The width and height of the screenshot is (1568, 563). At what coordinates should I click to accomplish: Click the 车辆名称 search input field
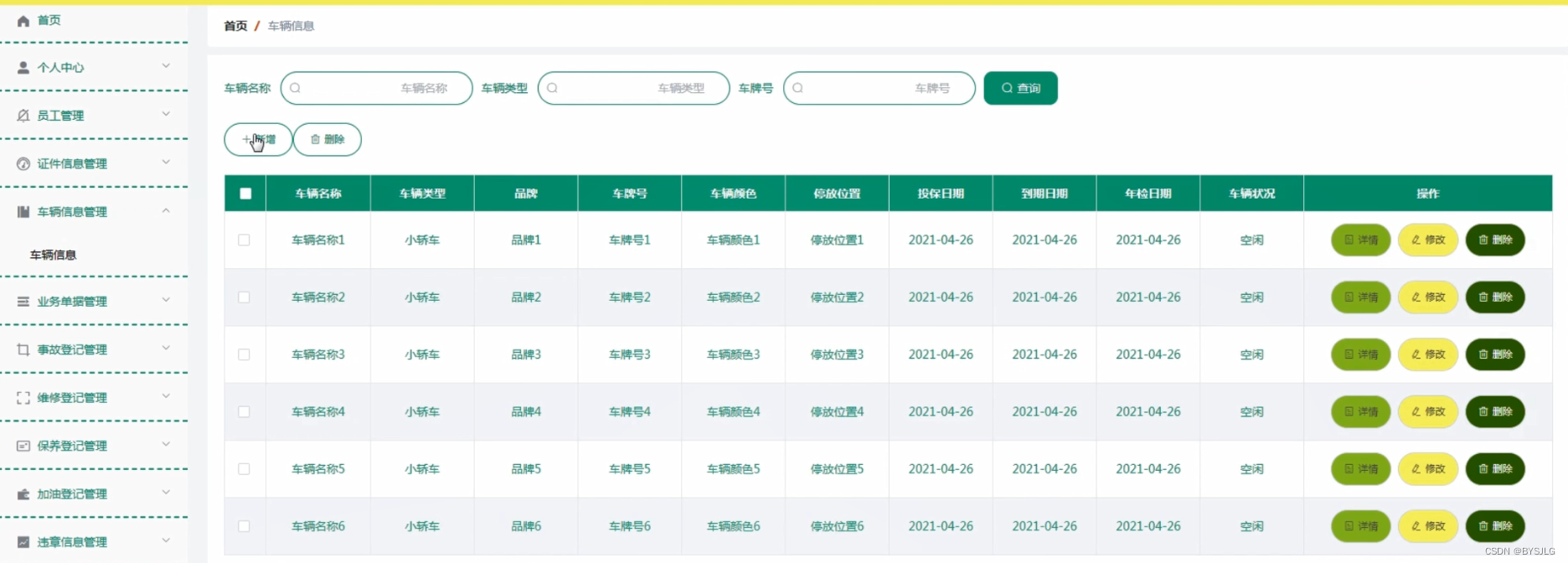[x=377, y=88]
